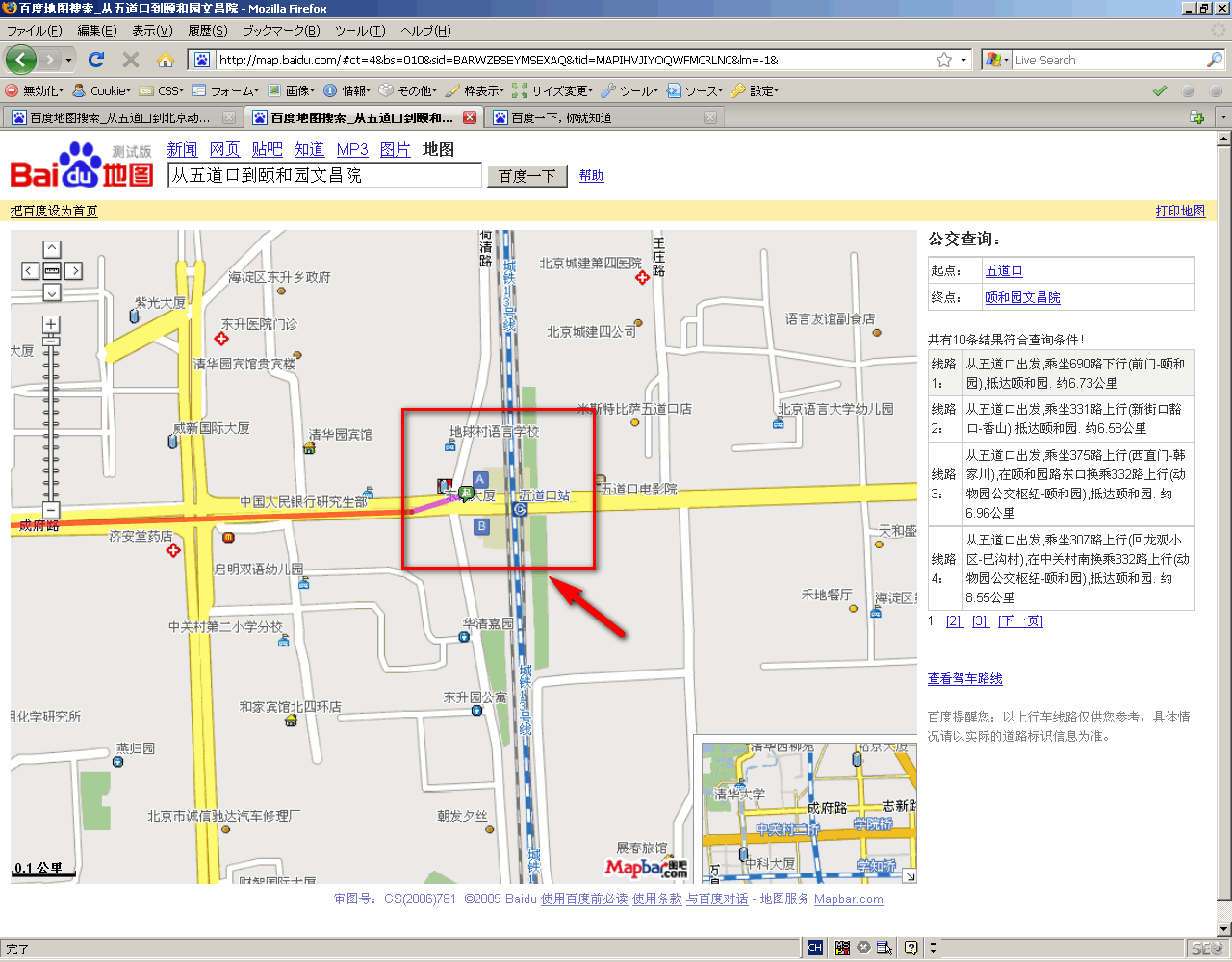Click the route marker B on the map
This screenshot has width=1232, height=962.
click(482, 526)
